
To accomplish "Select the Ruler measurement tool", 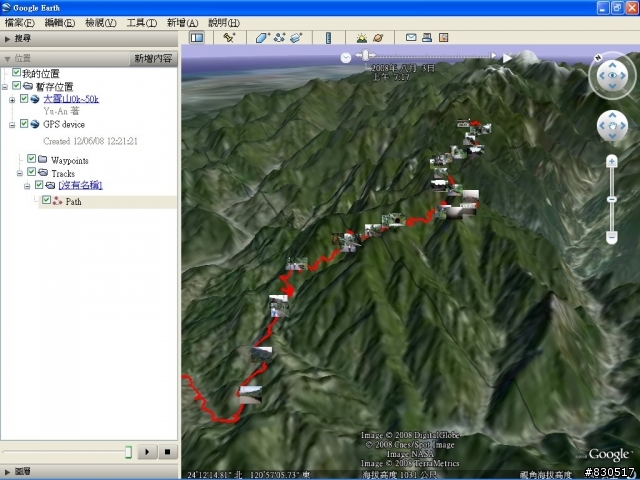I will pos(329,38).
